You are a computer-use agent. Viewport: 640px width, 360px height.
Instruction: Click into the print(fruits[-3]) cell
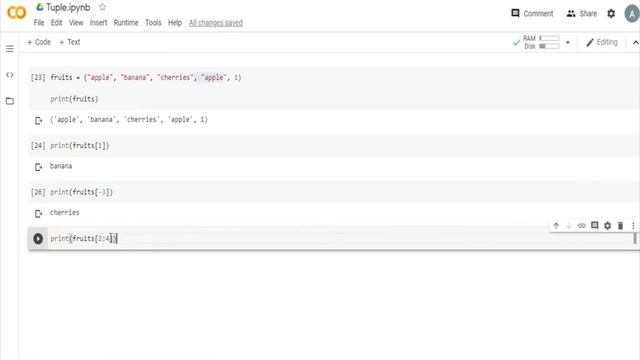click(x=81, y=192)
